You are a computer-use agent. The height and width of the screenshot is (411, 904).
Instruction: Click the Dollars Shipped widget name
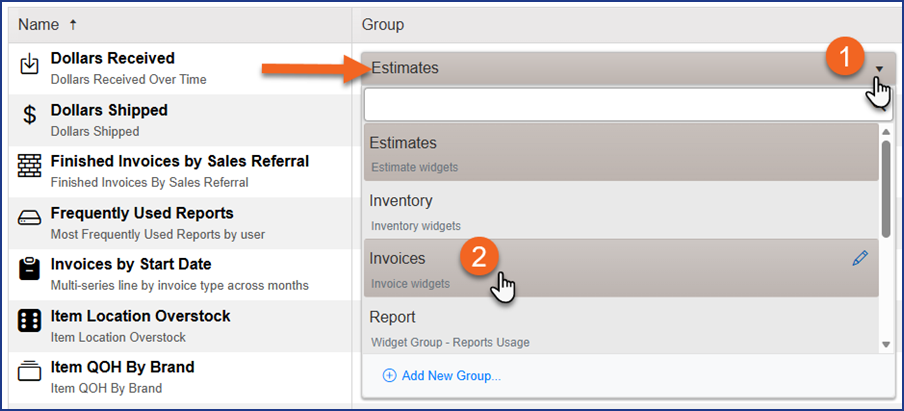[109, 110]
